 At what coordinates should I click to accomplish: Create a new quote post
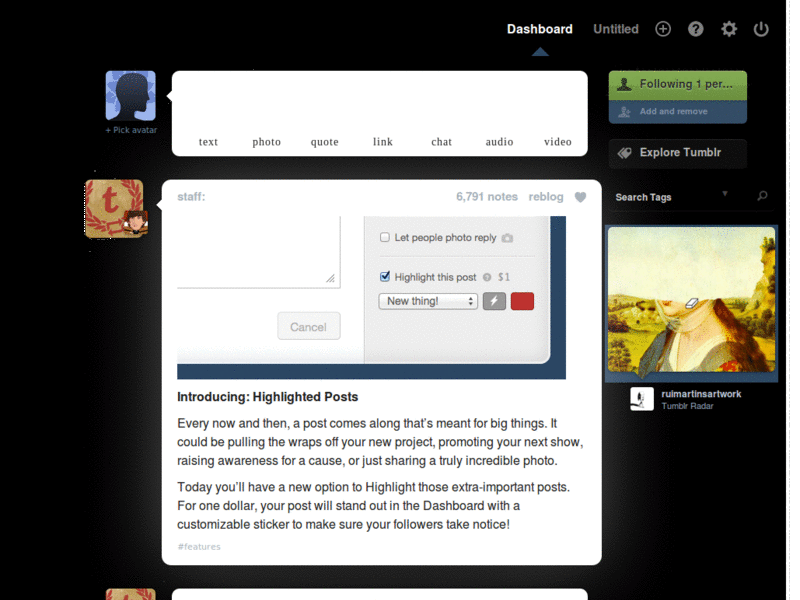(x=324, y=142)
